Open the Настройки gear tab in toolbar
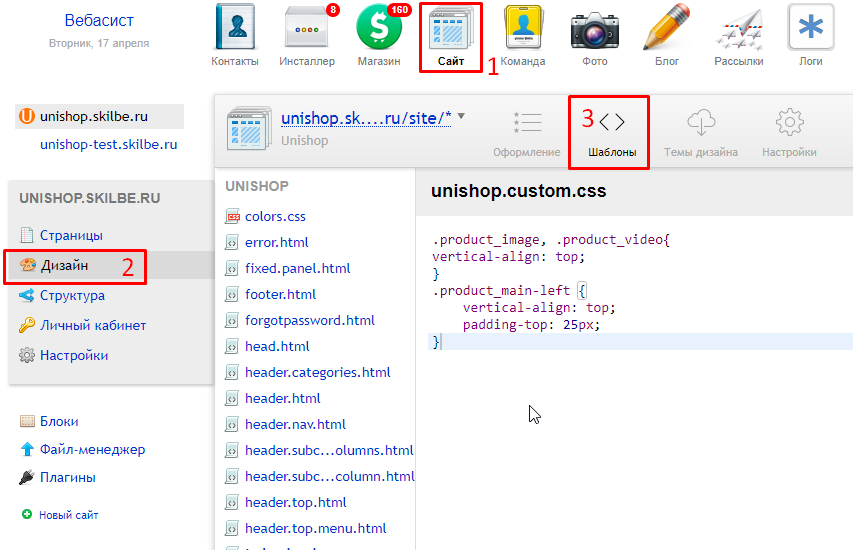 coord(789,131)
